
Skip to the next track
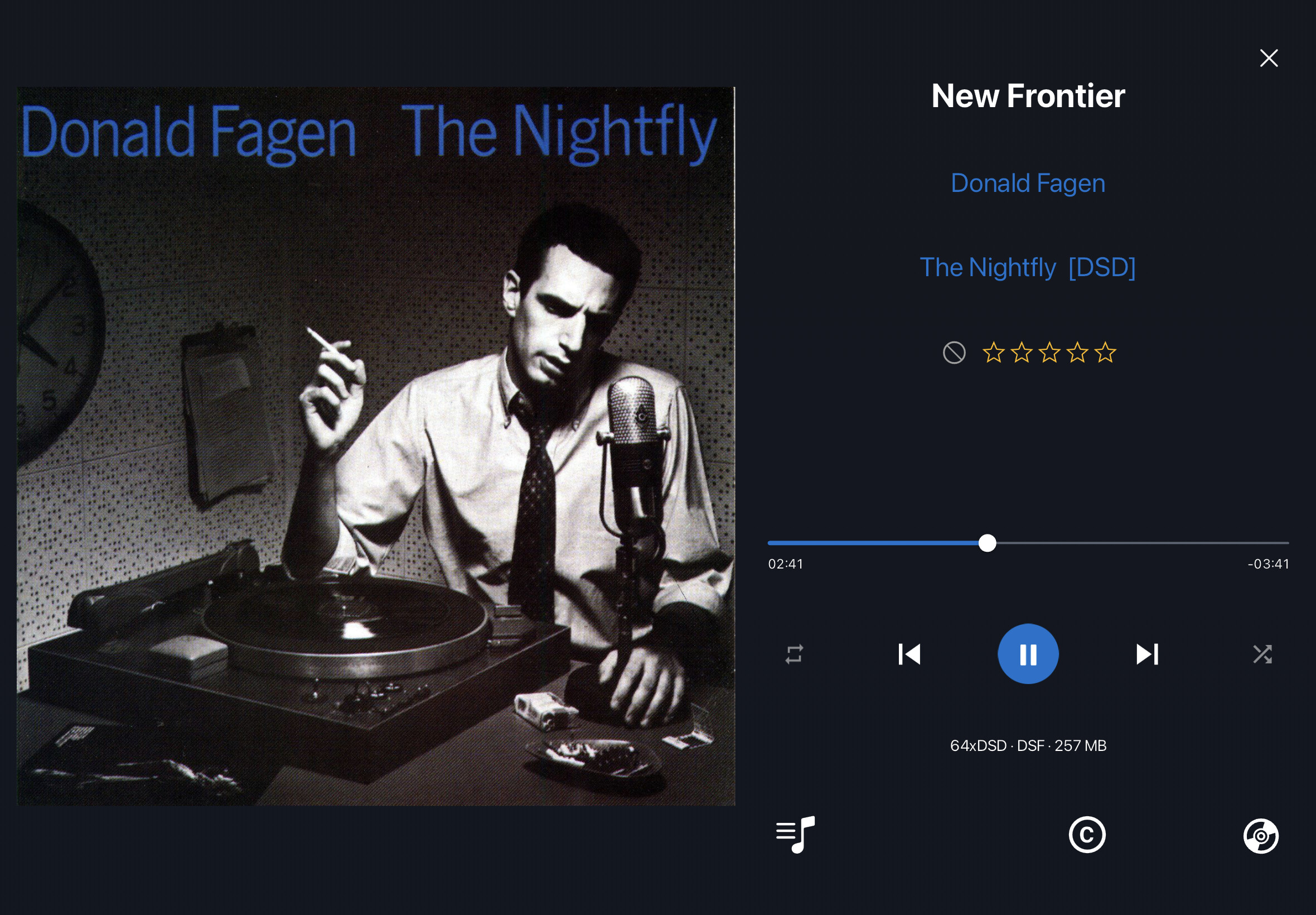point(1147,653)
